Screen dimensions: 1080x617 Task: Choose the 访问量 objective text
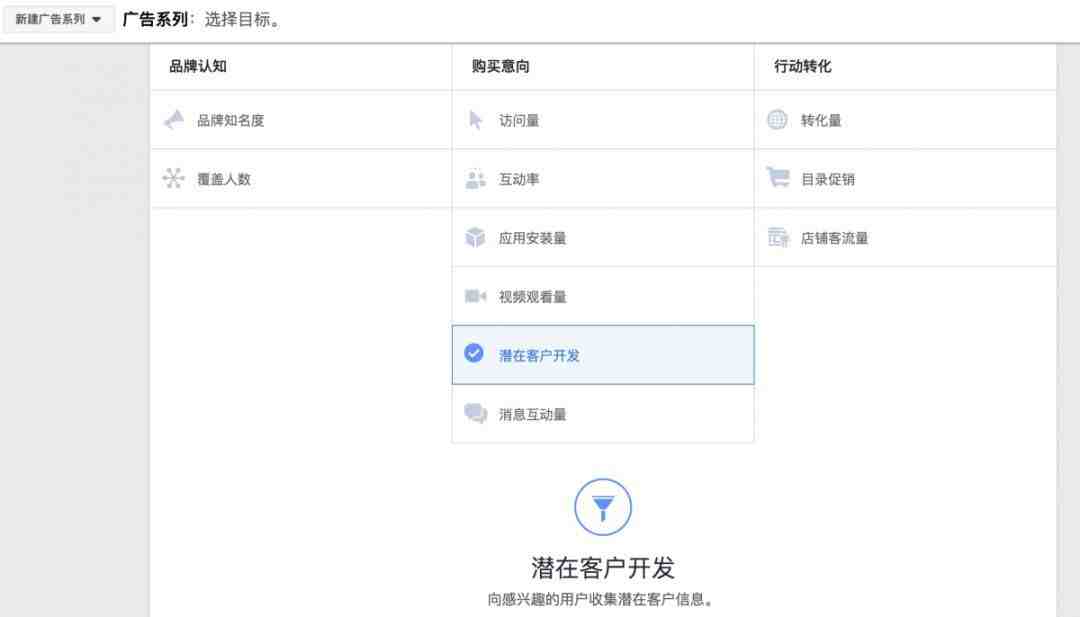click(519, 121)
